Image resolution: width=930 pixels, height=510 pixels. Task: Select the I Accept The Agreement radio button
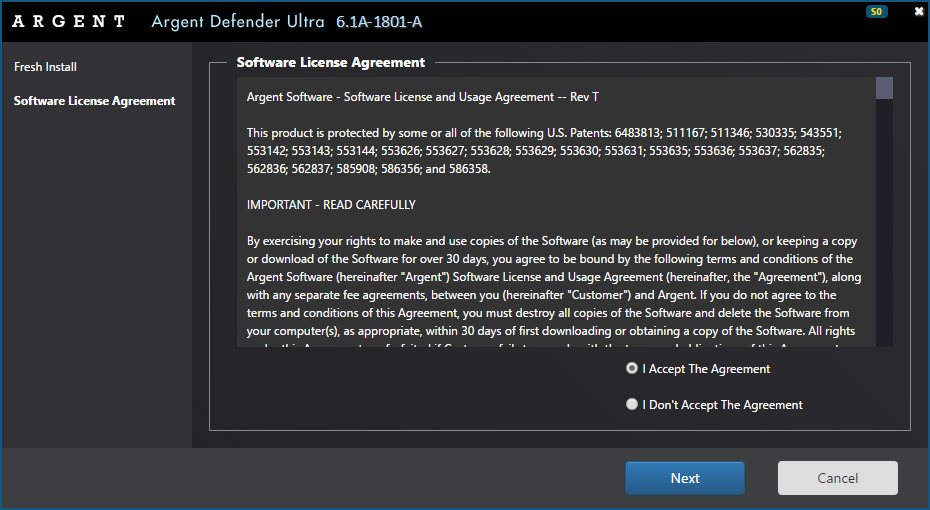631,369
